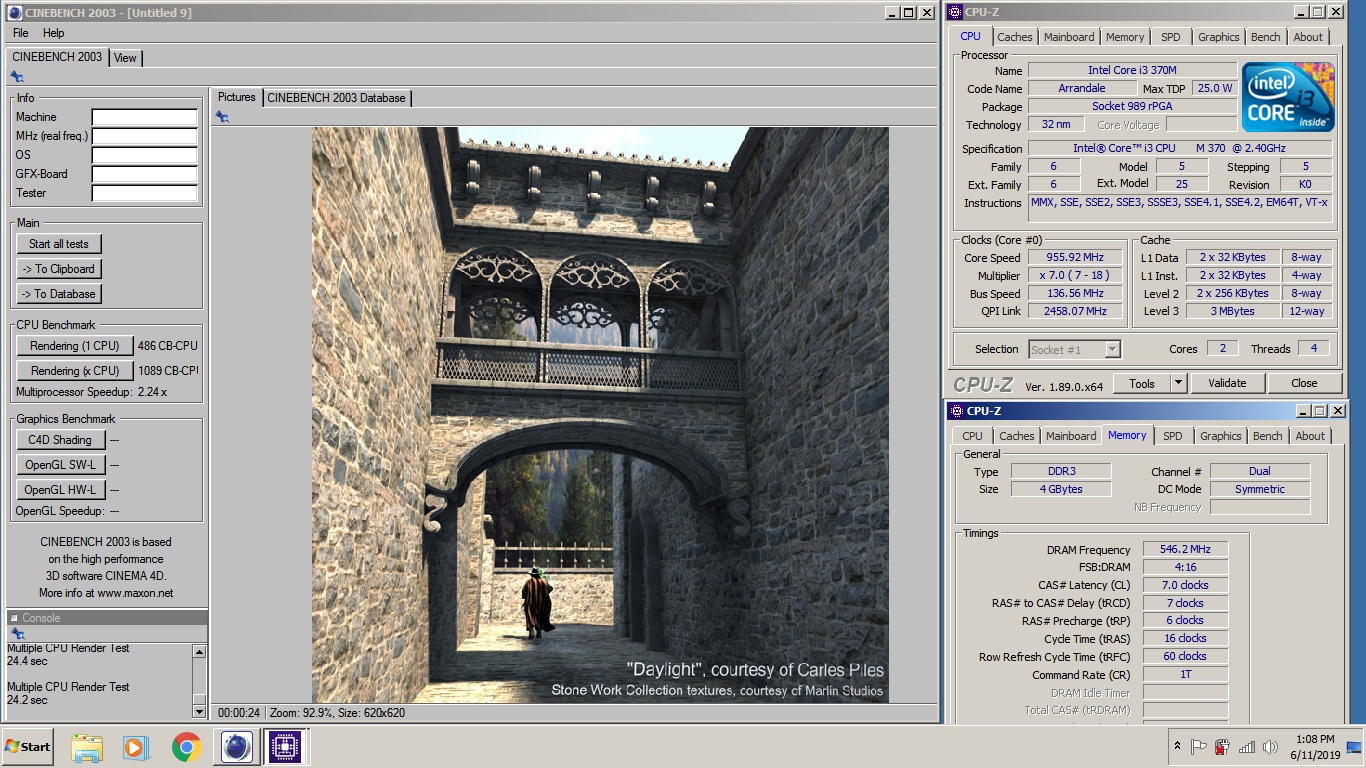The image size is (1366, 768).
Task: Click the -> To Database button
Action: (59, 294)
